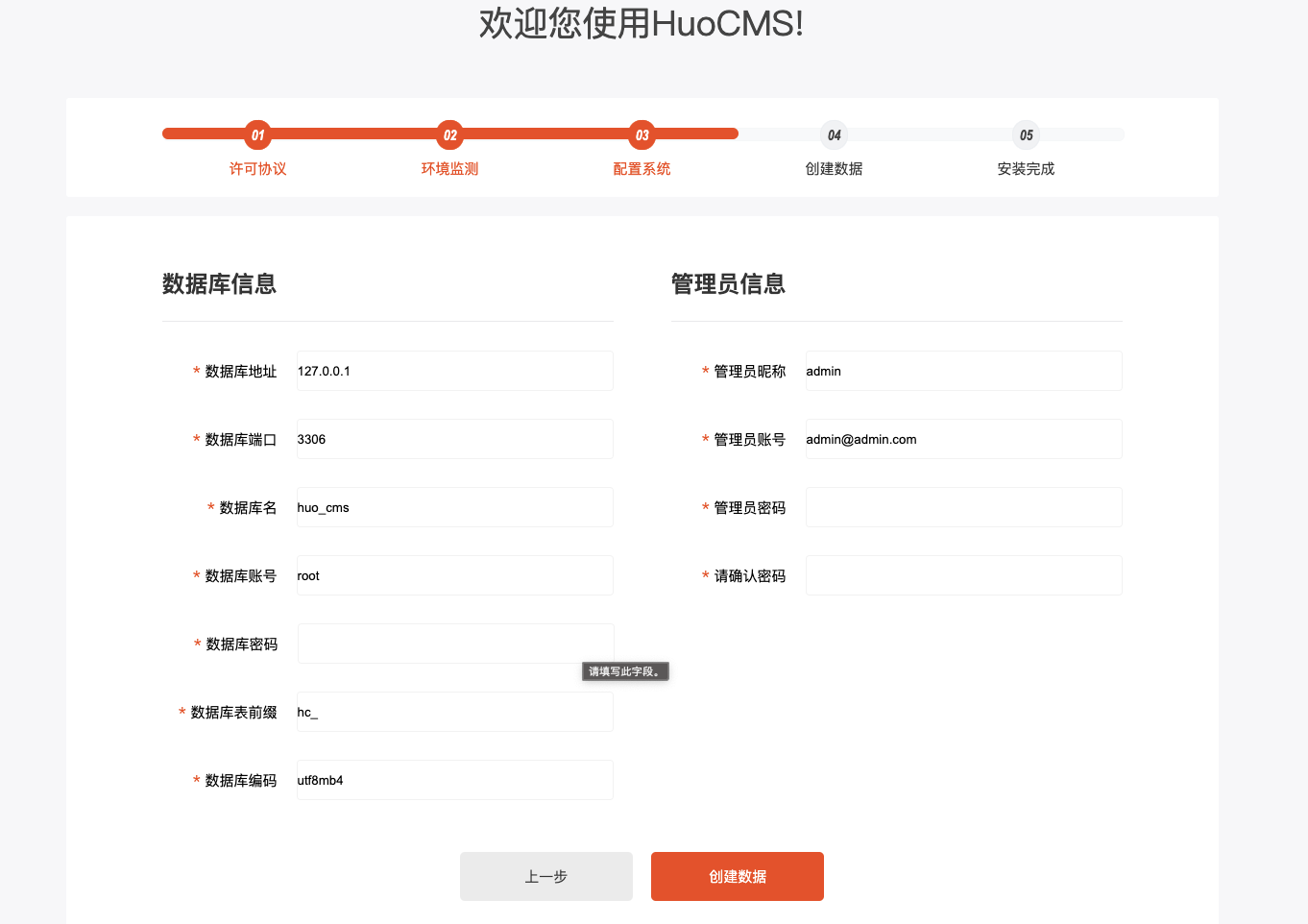Select the 许可协议 step label
The height and width of the screenshot is (924, 1308).
tap(257, 169)
